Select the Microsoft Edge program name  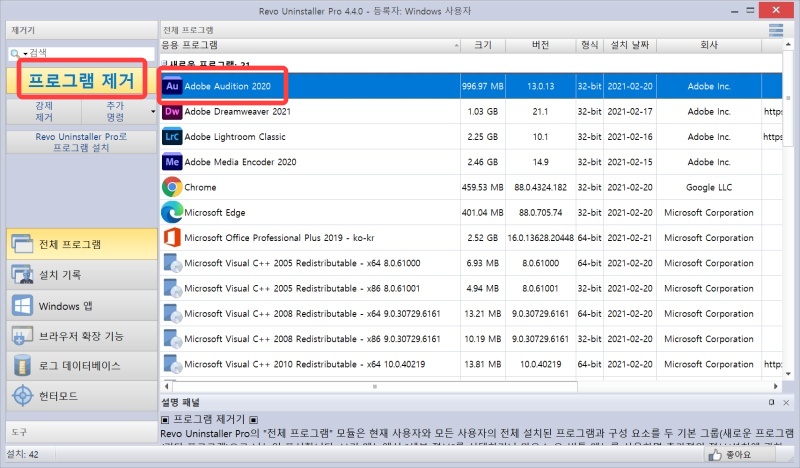[214, 212]
